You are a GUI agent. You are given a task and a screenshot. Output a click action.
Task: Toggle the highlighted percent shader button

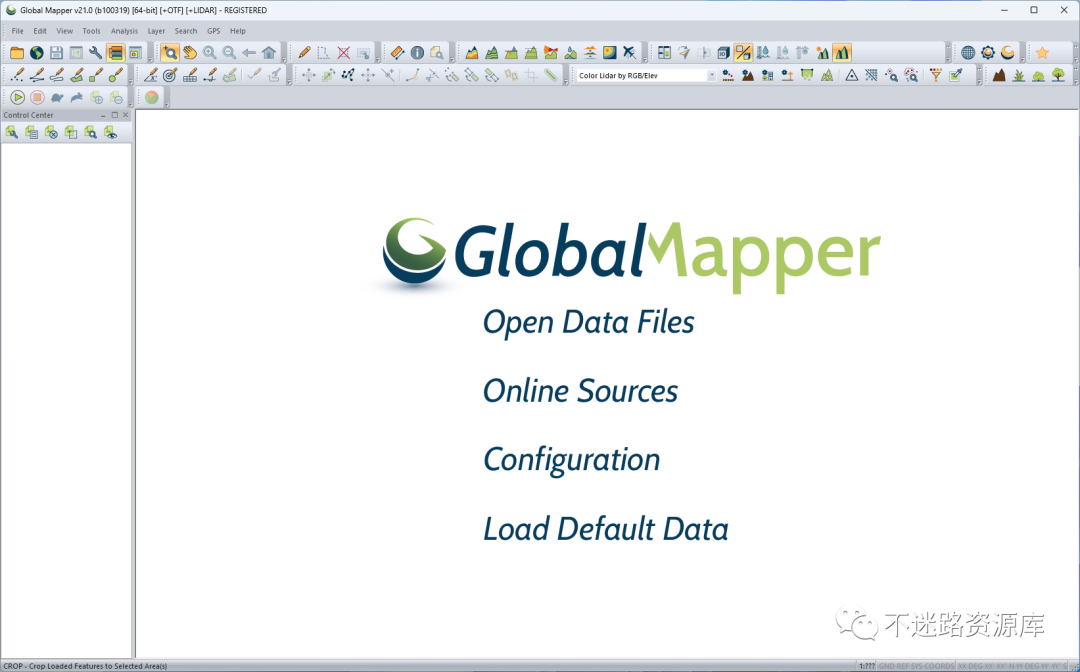743,53
